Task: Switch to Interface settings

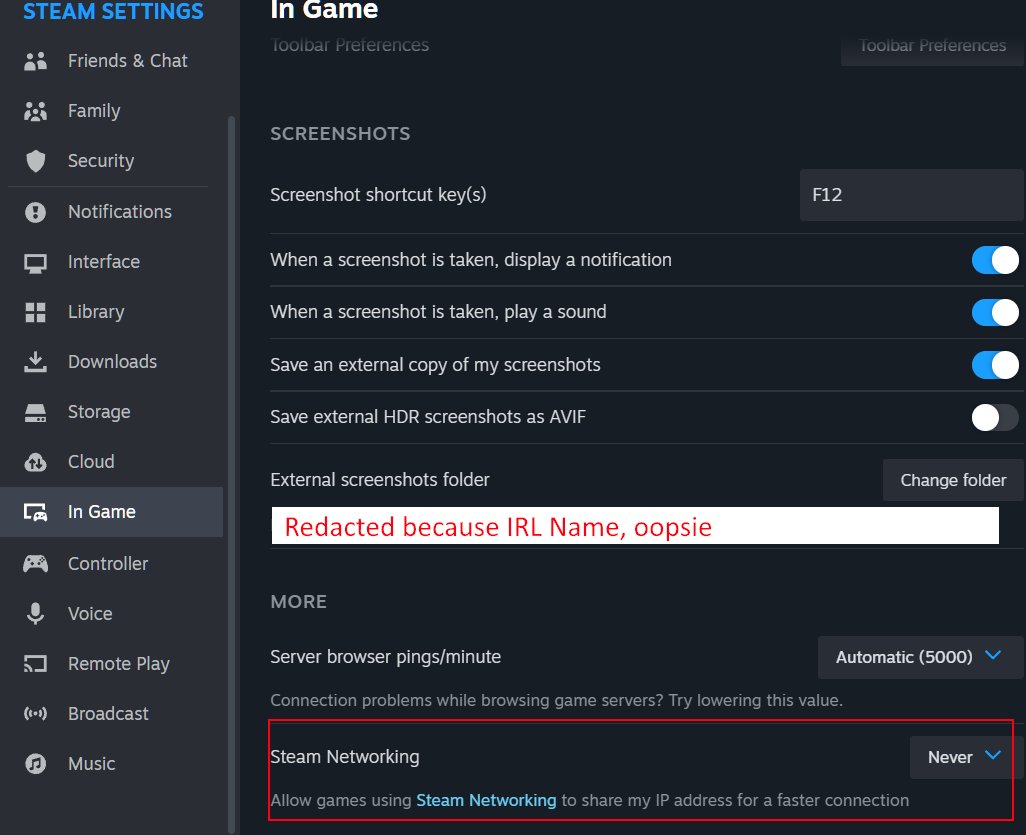Action: coord(111,262)
